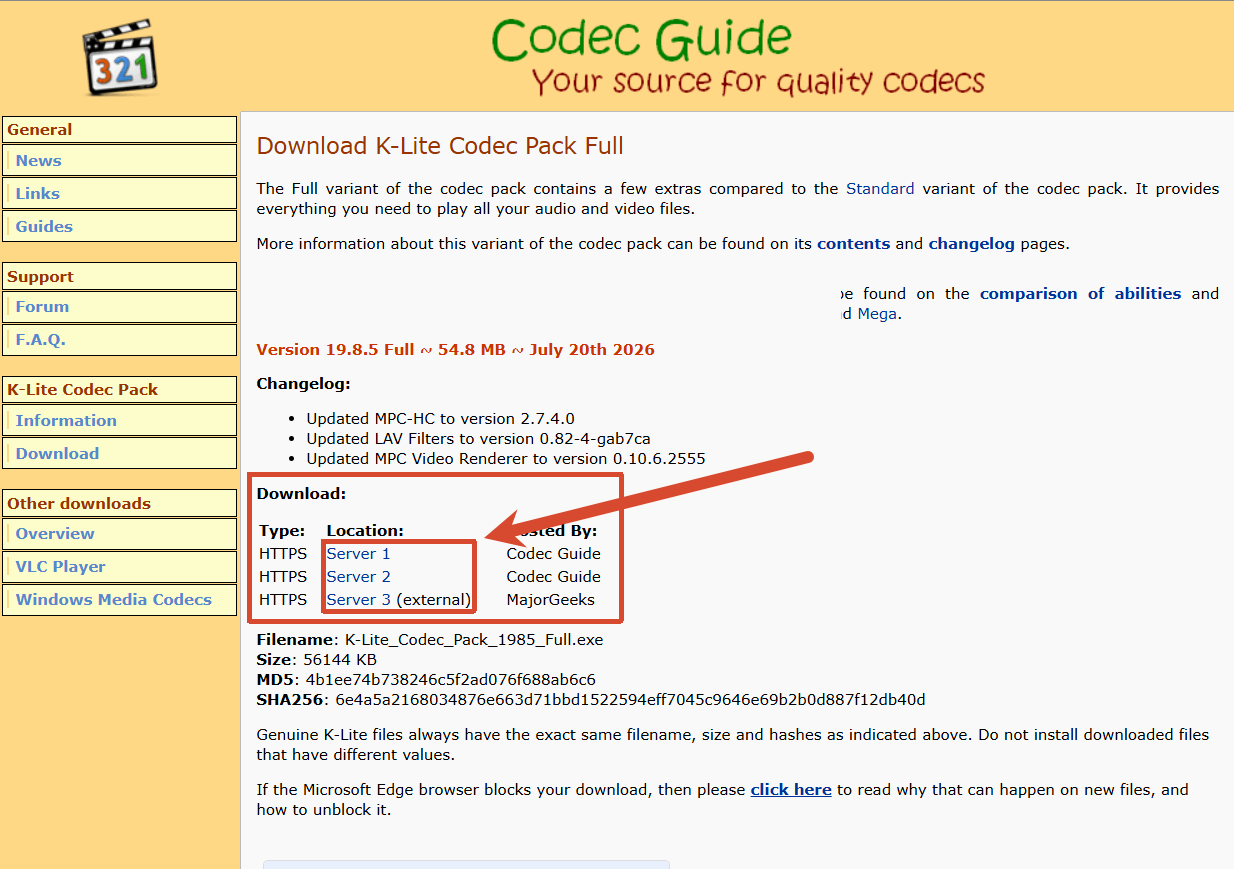
Task: Click the Support sidebar section header
Action: tap(119, 276)
